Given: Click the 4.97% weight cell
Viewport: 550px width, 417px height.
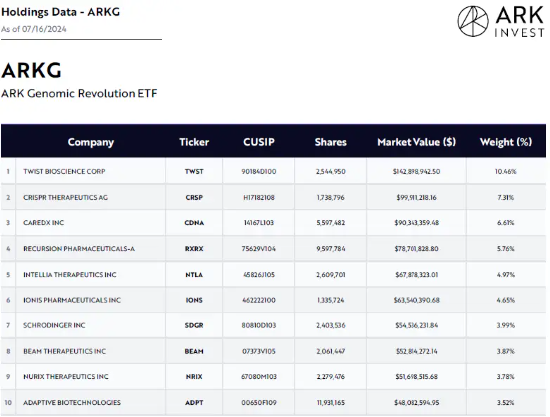Looking at the screenshot, I should [x=506, y=275].
